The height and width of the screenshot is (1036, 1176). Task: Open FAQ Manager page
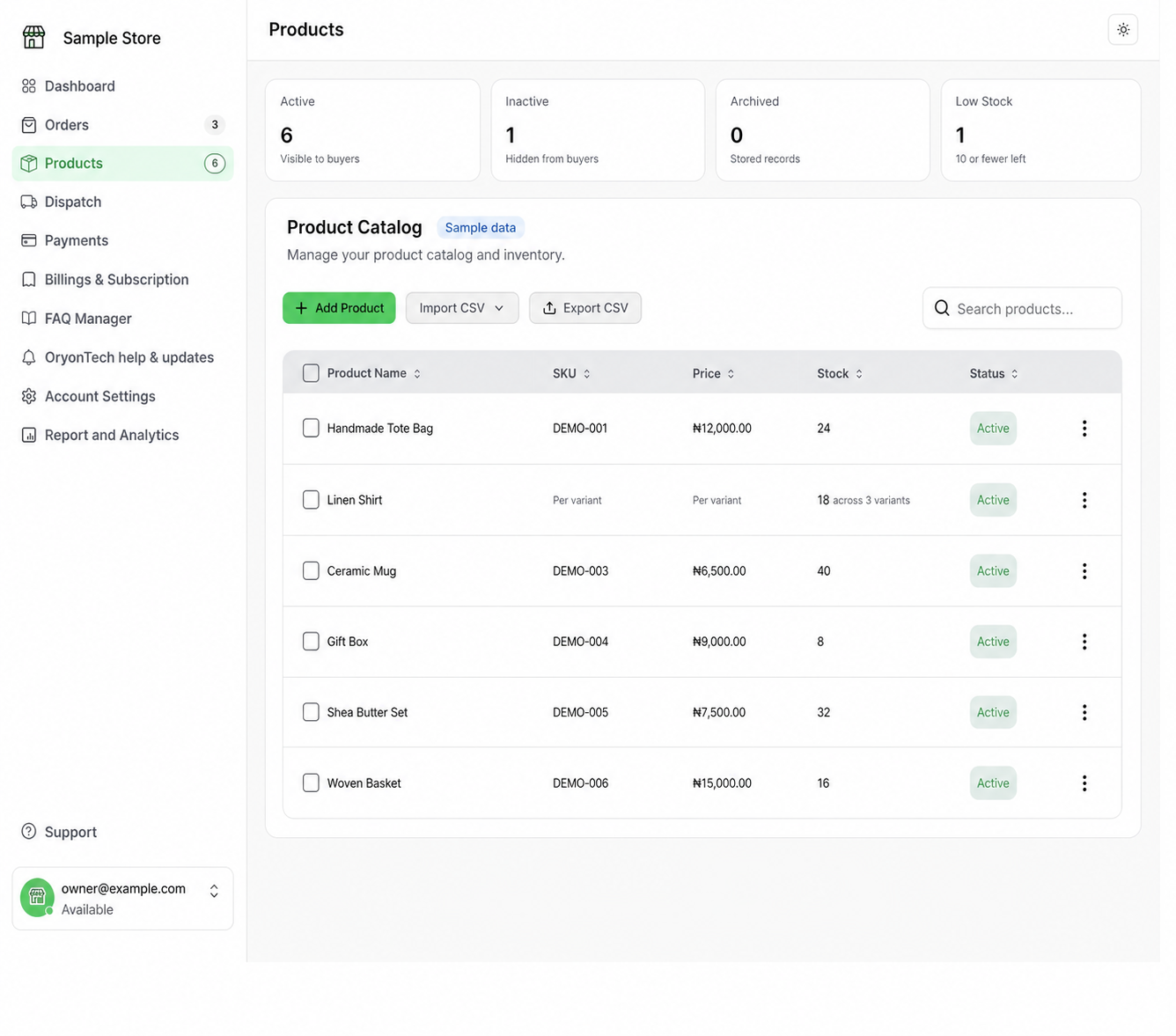pyautogui.click(x=122, y=319)
